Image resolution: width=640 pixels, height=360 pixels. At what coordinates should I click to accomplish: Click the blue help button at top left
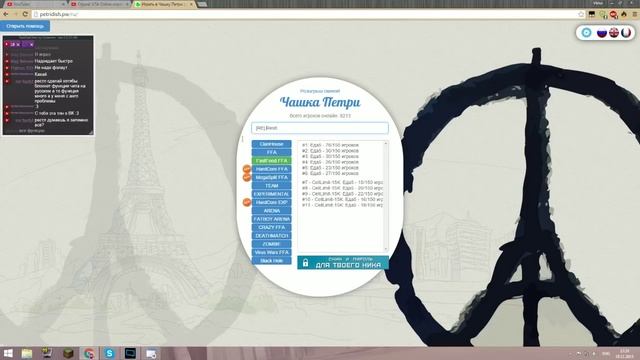pos(25,26)
